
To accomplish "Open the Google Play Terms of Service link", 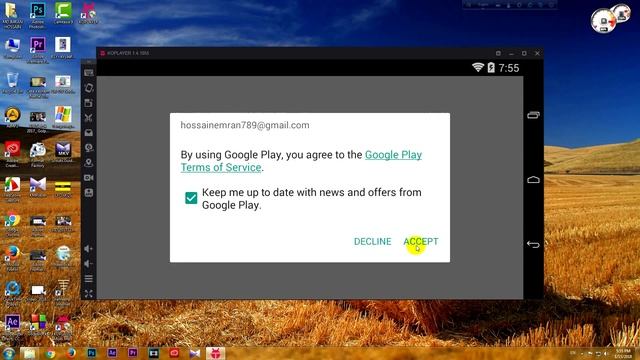I will click(301, 161).
